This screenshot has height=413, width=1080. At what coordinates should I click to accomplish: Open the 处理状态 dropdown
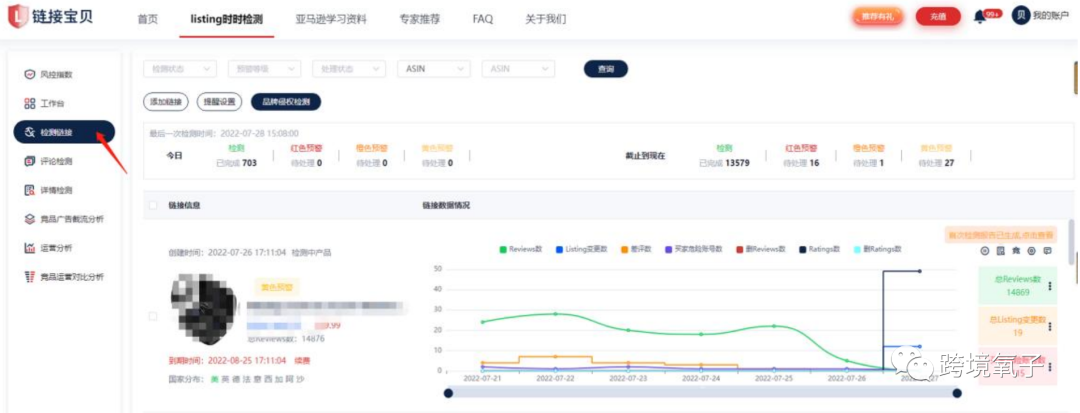(x=349, y=69)
